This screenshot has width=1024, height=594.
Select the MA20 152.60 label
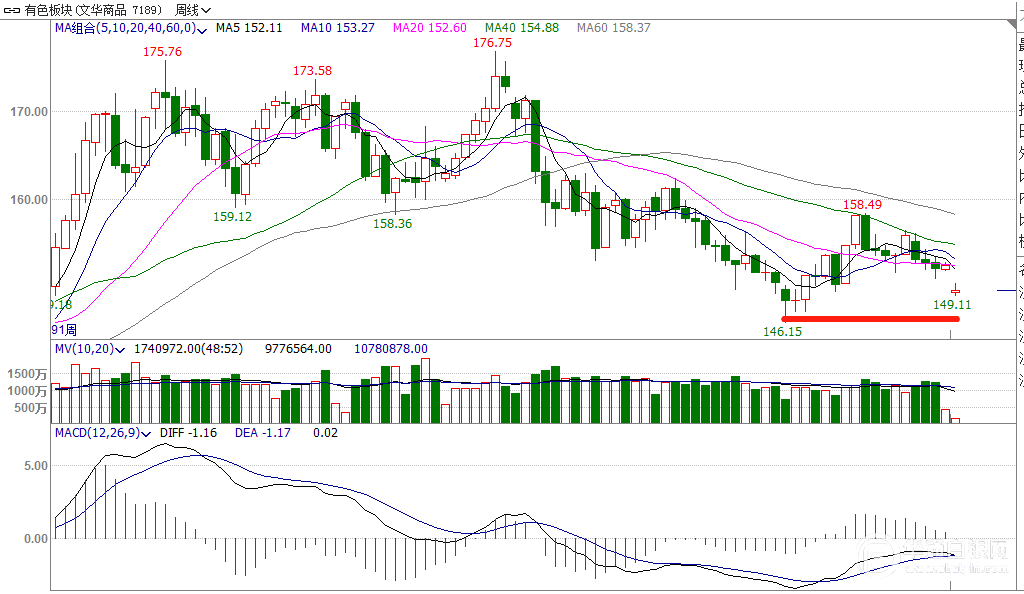tap(430, 28)
